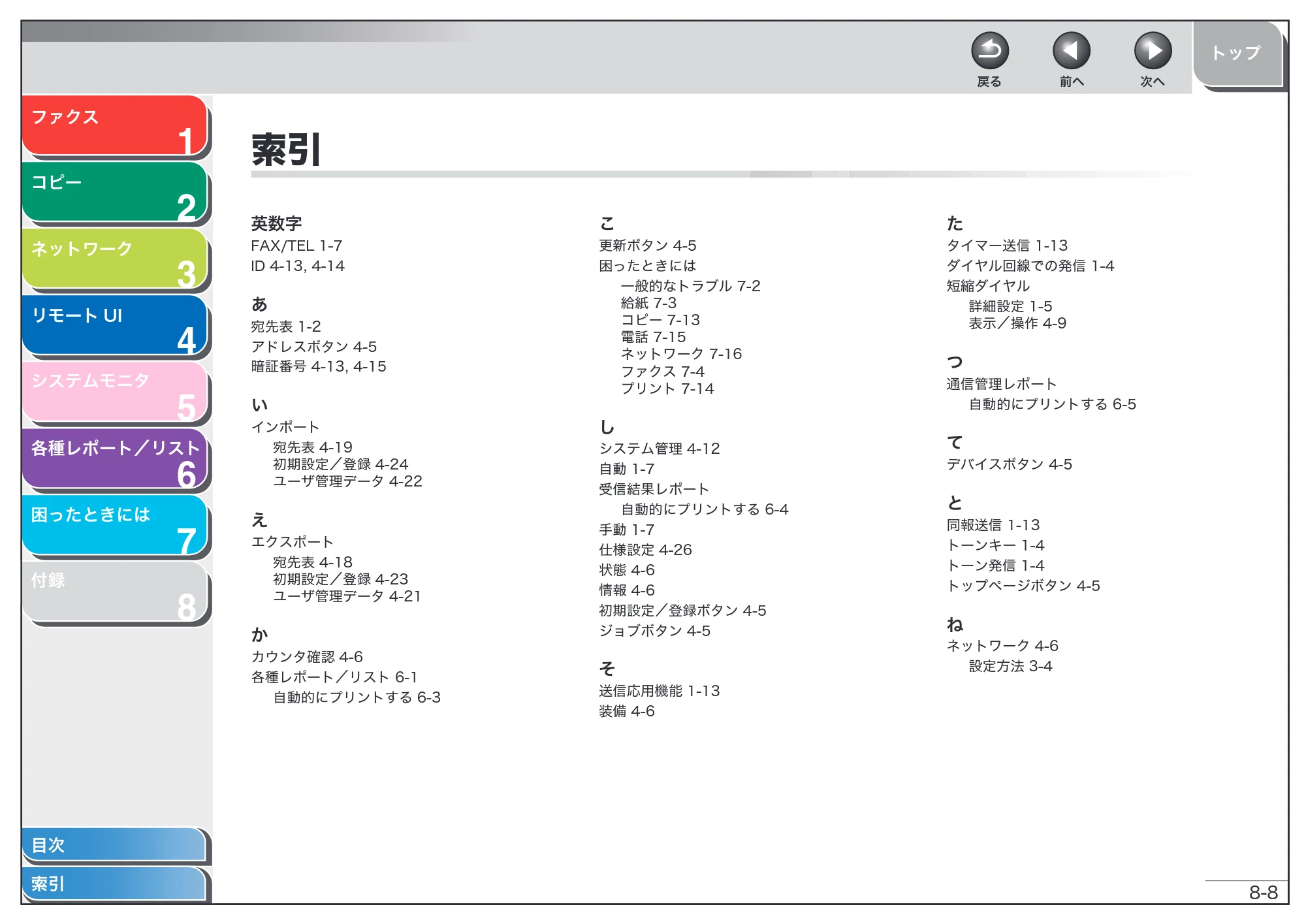The image size is (1306, 924).
Task: Select index entry 手動 1-7
Action: click(627, 529)
